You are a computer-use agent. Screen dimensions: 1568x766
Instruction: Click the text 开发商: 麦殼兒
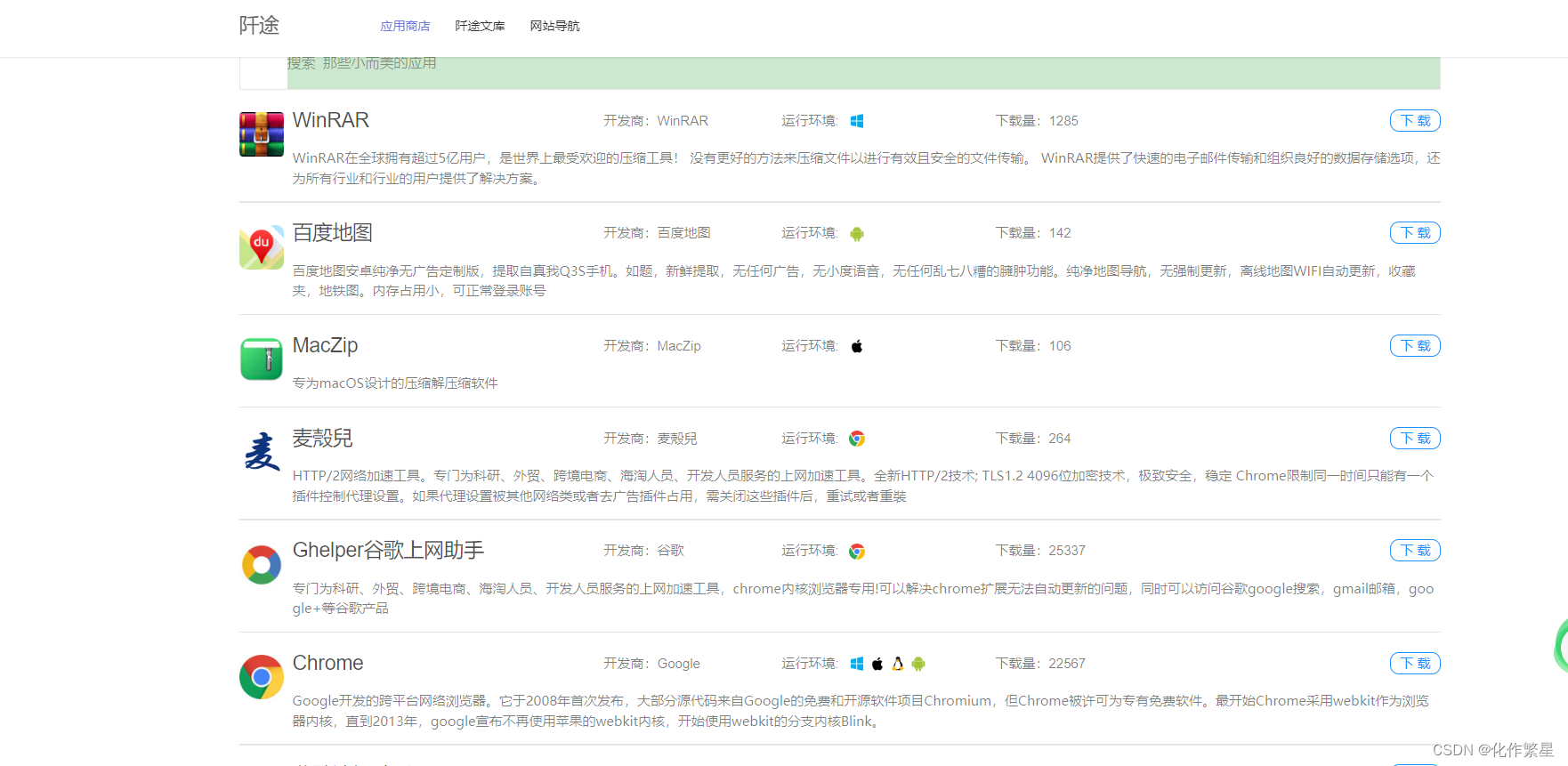pyautogui.click(x=651, y=439)
